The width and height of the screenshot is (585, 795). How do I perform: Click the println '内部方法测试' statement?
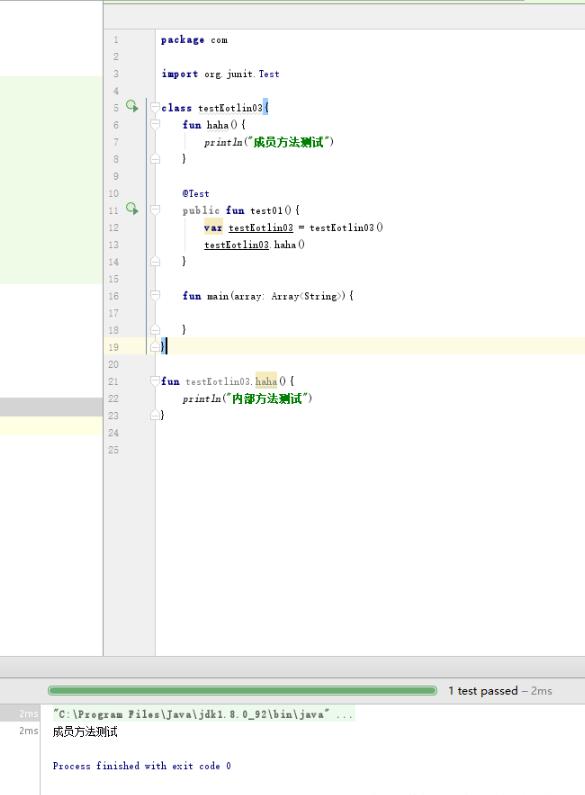coord(247,399)
